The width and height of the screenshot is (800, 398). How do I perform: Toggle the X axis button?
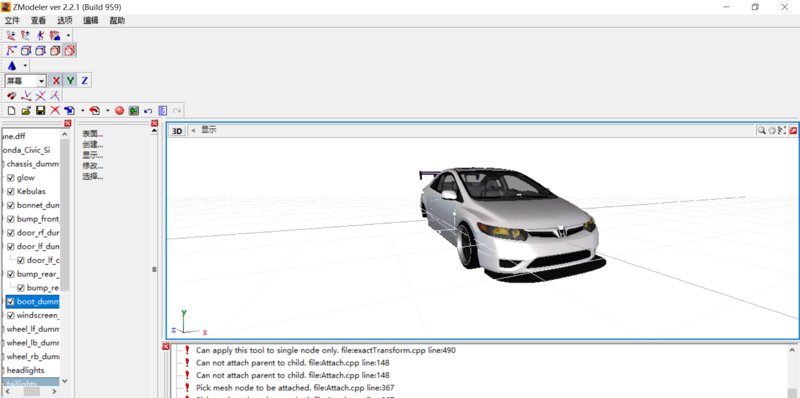tap(56, 81)
